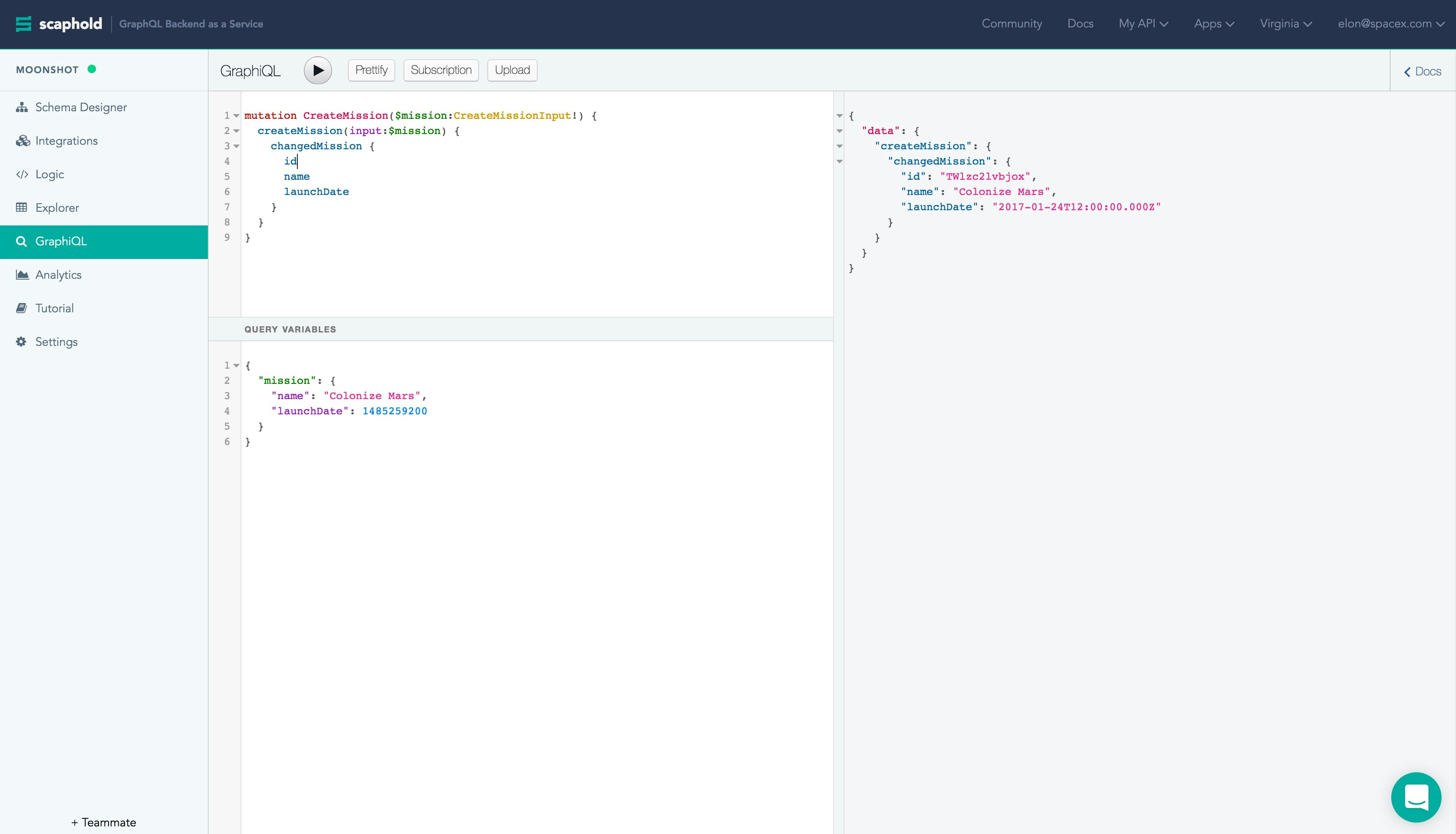Collapse mutation line 1 fold arrow

coord(236,116)
